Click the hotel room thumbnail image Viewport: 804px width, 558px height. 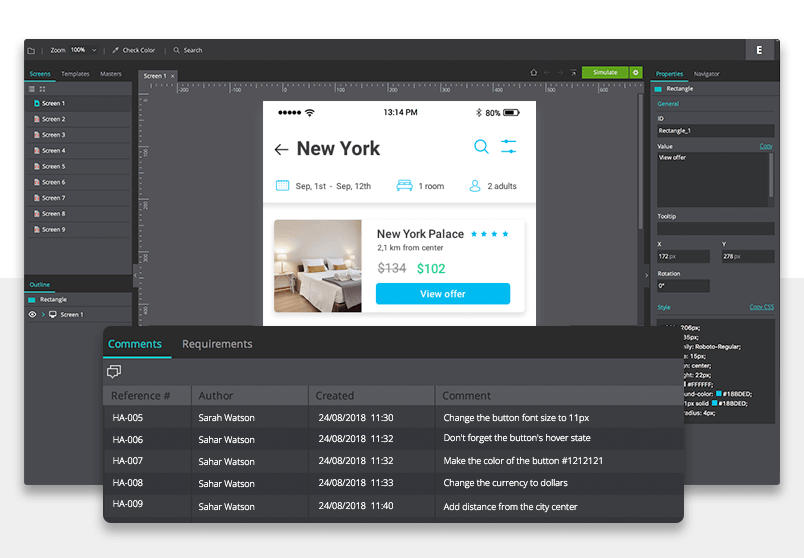(318, 266)
